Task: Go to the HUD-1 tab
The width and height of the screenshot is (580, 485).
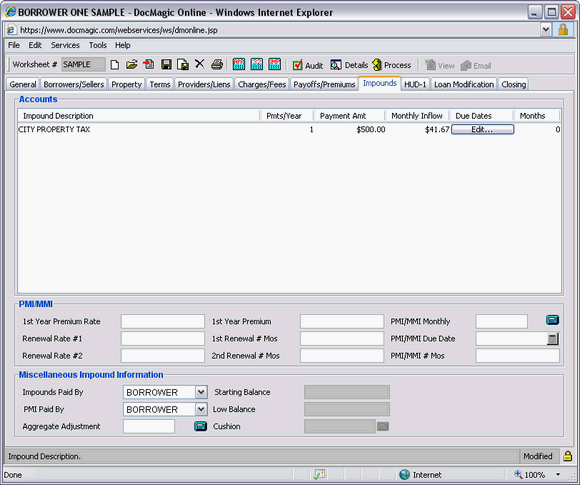Action: (x=415, y=84)
